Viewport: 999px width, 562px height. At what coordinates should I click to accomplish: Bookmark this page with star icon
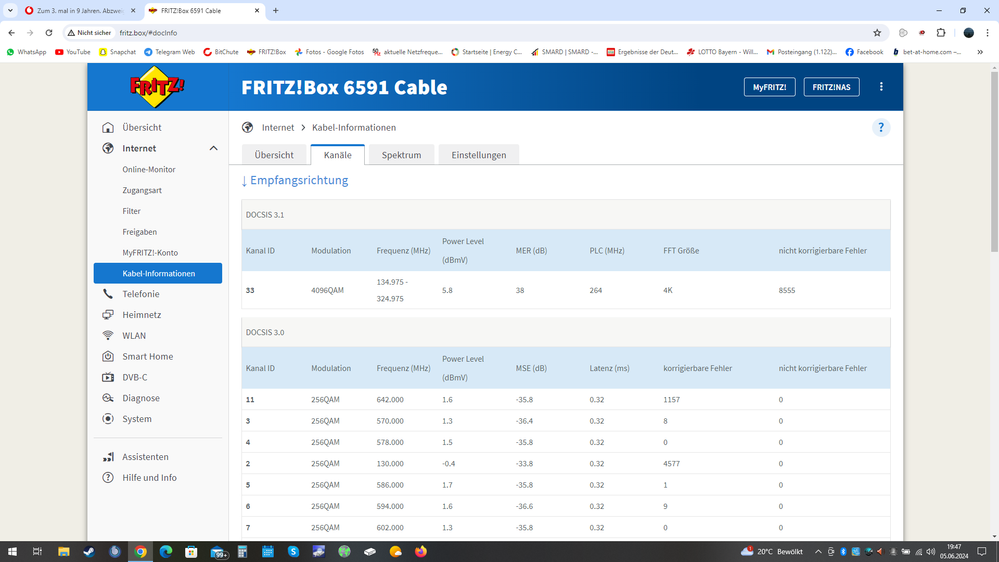point(877,32)
